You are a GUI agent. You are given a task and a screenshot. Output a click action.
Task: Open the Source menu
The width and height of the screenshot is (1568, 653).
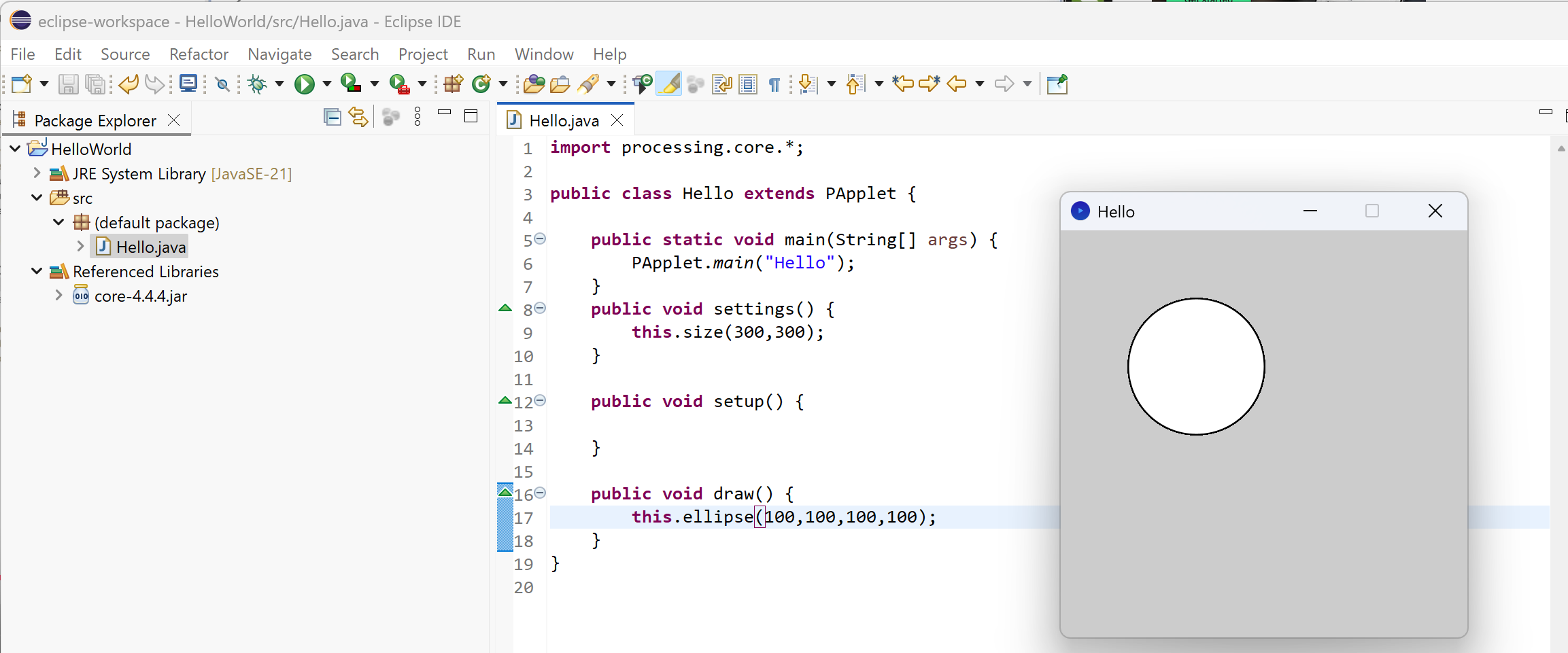click(x=125, y=54)
